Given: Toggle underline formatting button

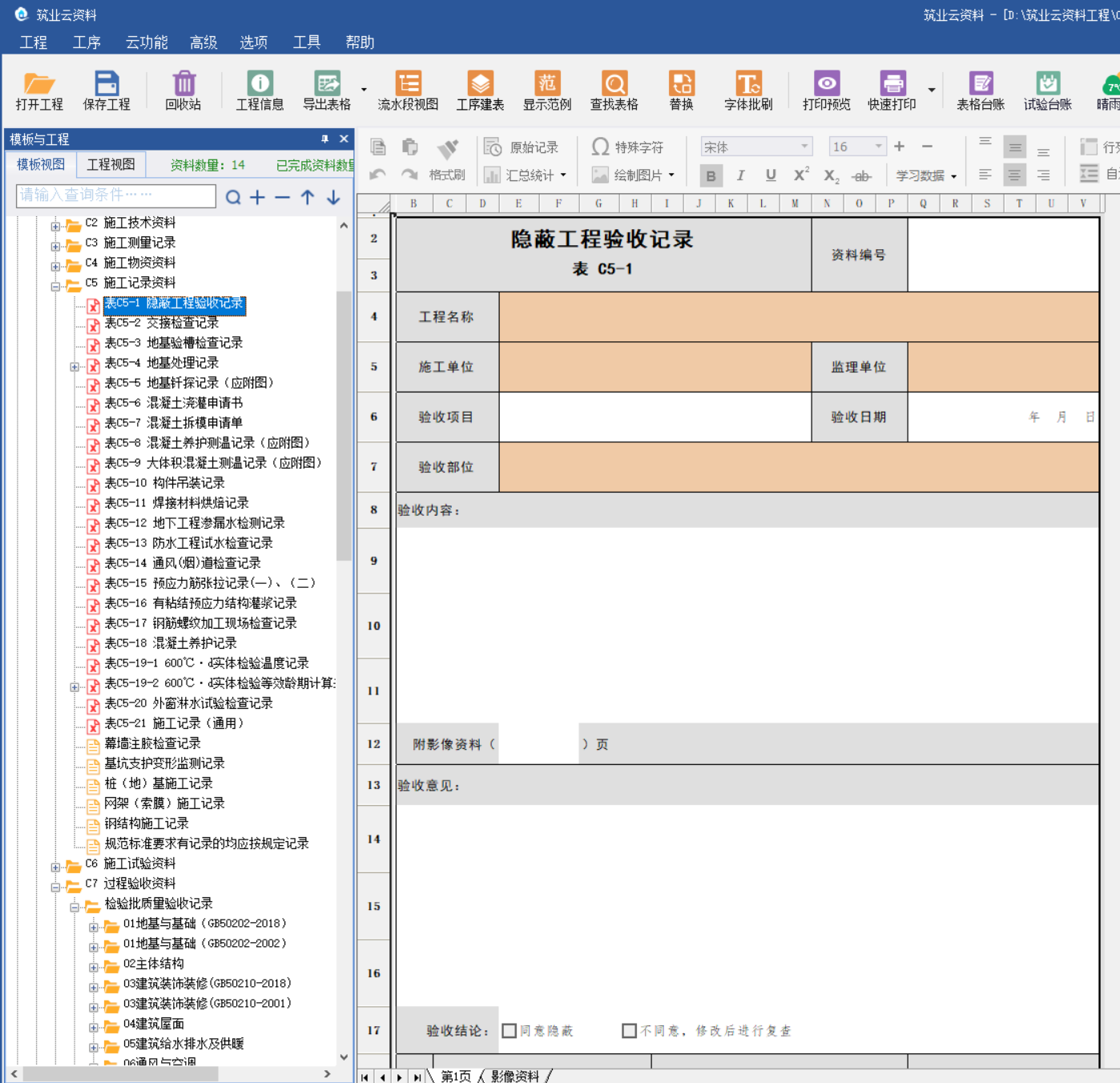Looking at the screenshot, I should (x=770, y=175).
